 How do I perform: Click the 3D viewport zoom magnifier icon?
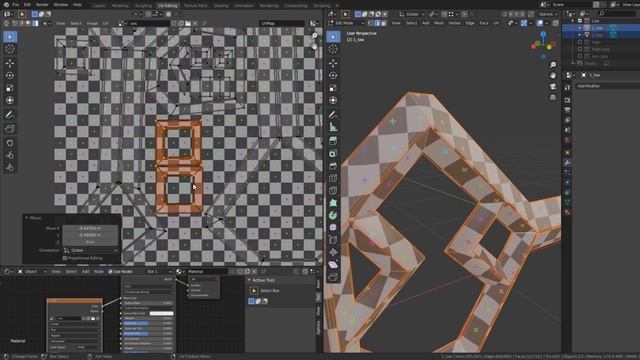[x=553, y=65]
